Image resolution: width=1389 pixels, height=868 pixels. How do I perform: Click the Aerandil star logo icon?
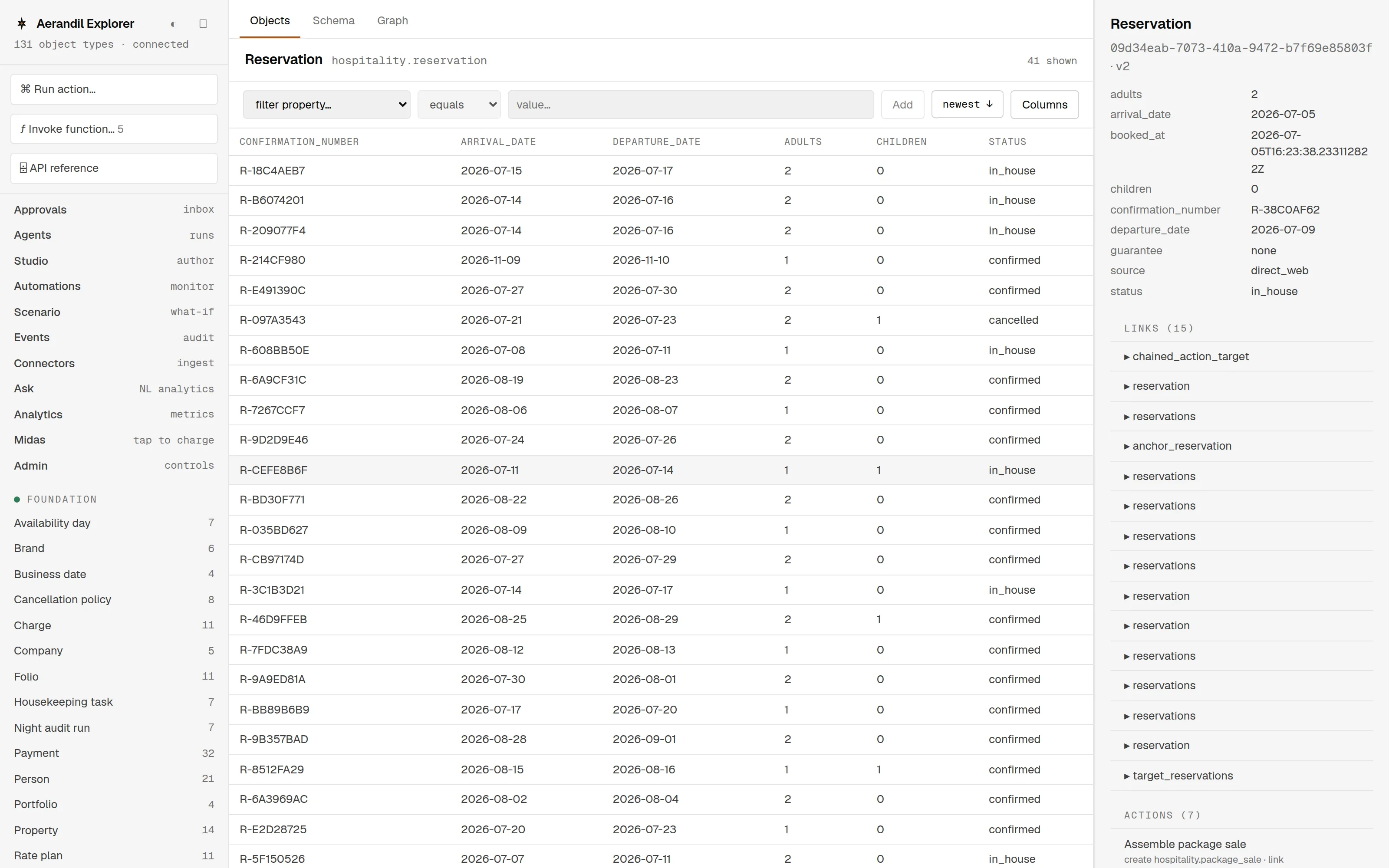(22, 23)
